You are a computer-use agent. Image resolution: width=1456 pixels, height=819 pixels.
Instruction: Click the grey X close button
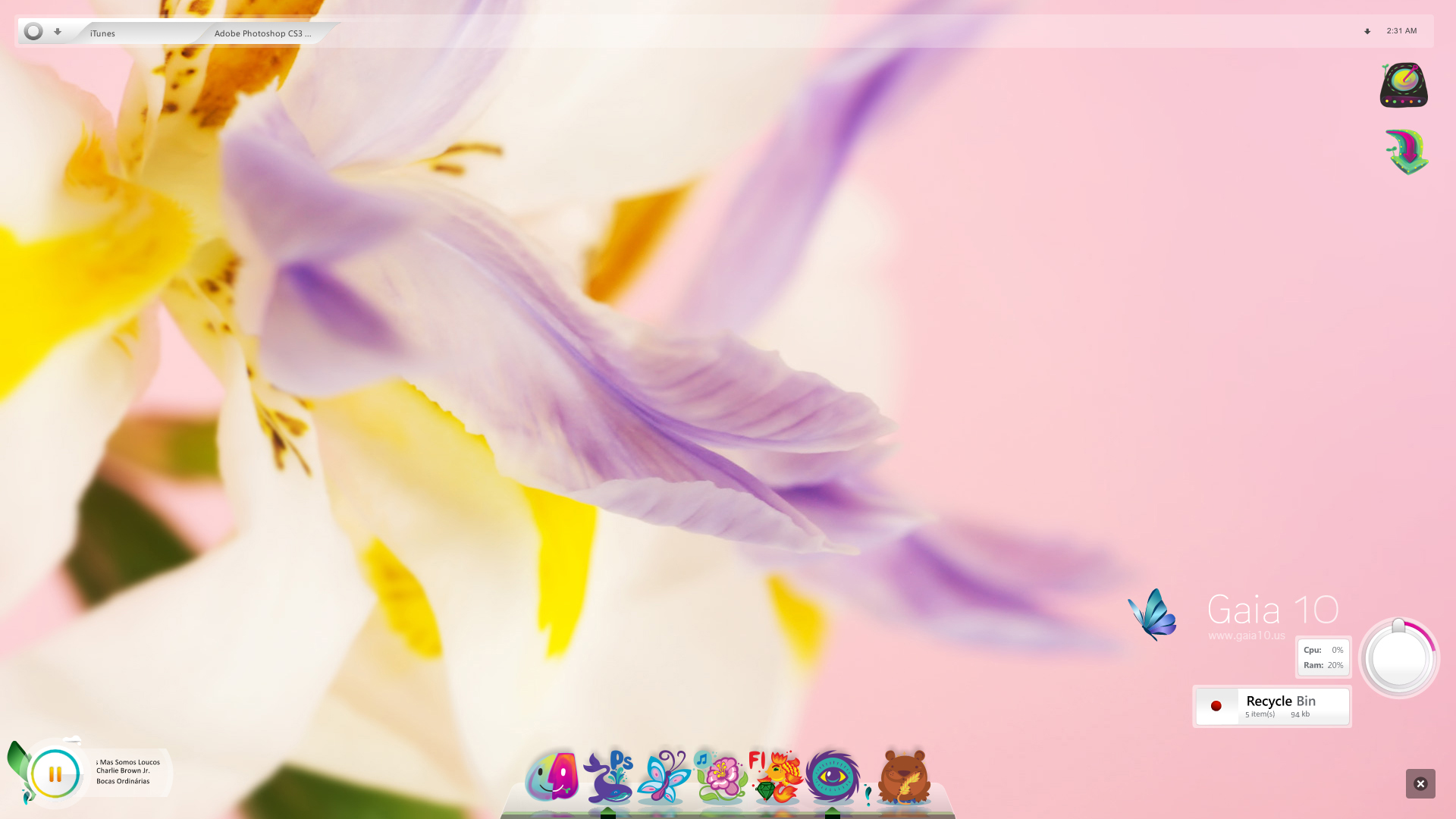coord(1420,784)
